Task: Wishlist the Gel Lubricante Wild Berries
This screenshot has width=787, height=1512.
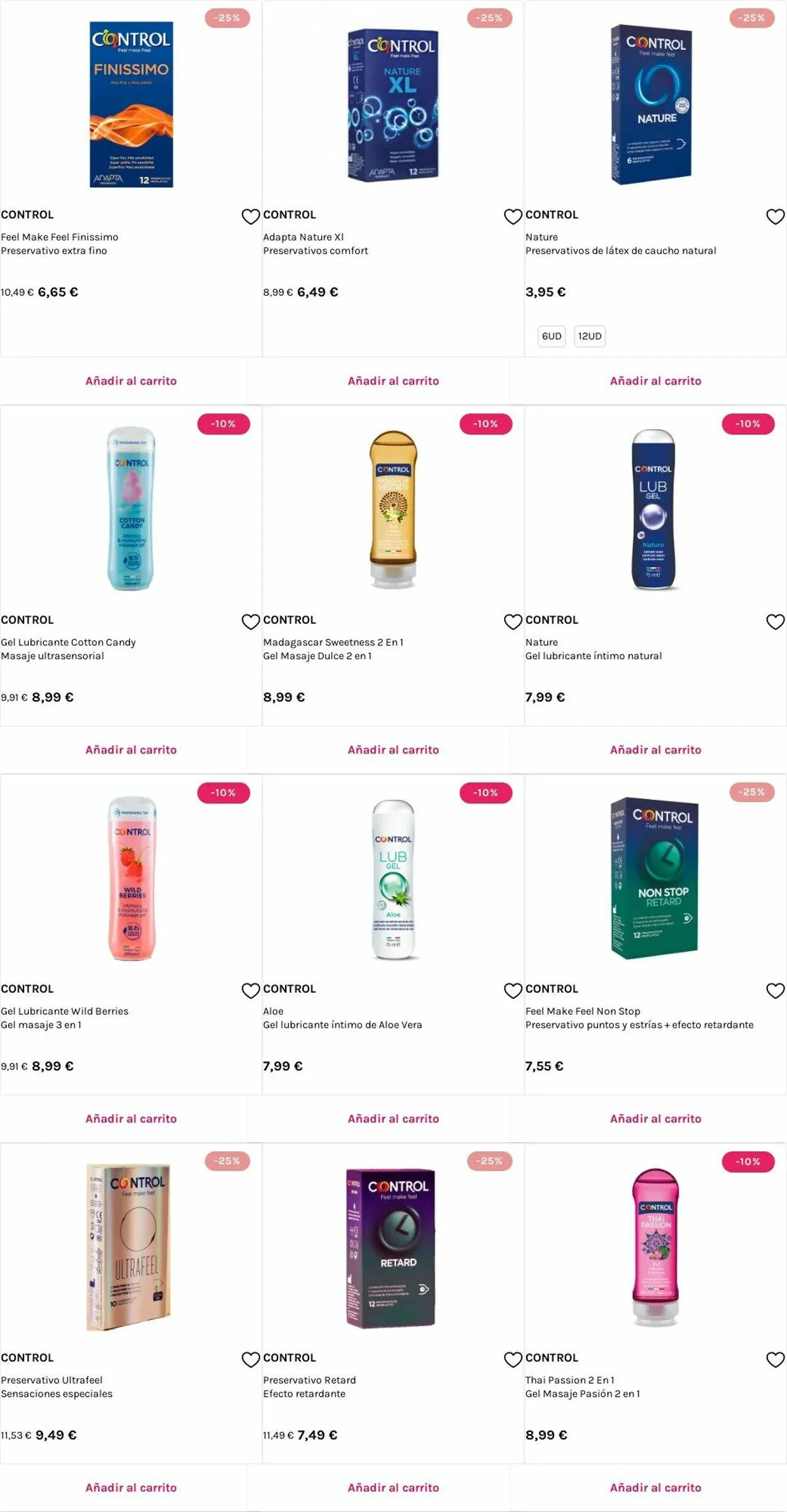Action: pos(251,991)
